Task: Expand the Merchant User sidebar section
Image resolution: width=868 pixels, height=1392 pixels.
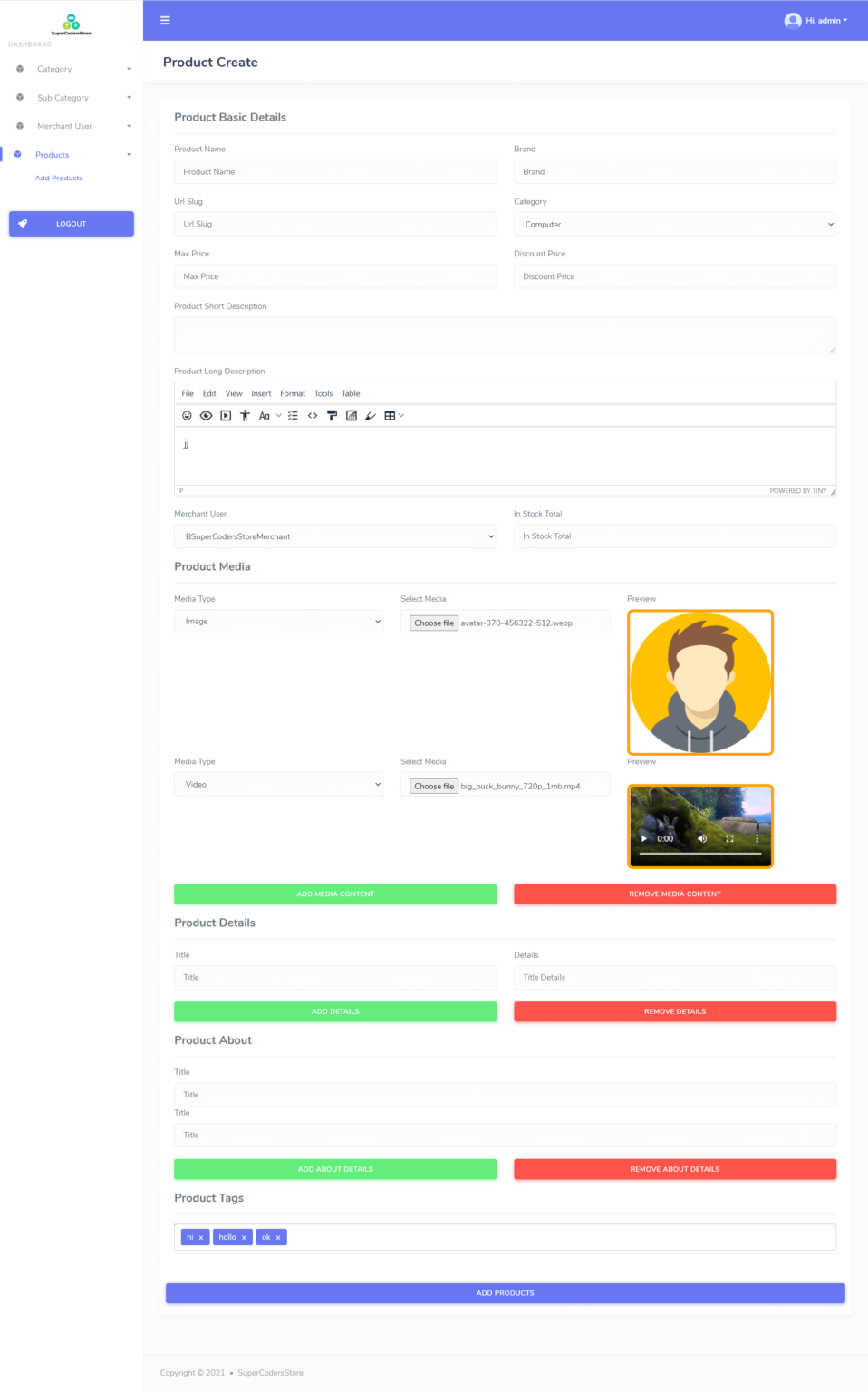Action: (x=71, y=126)
